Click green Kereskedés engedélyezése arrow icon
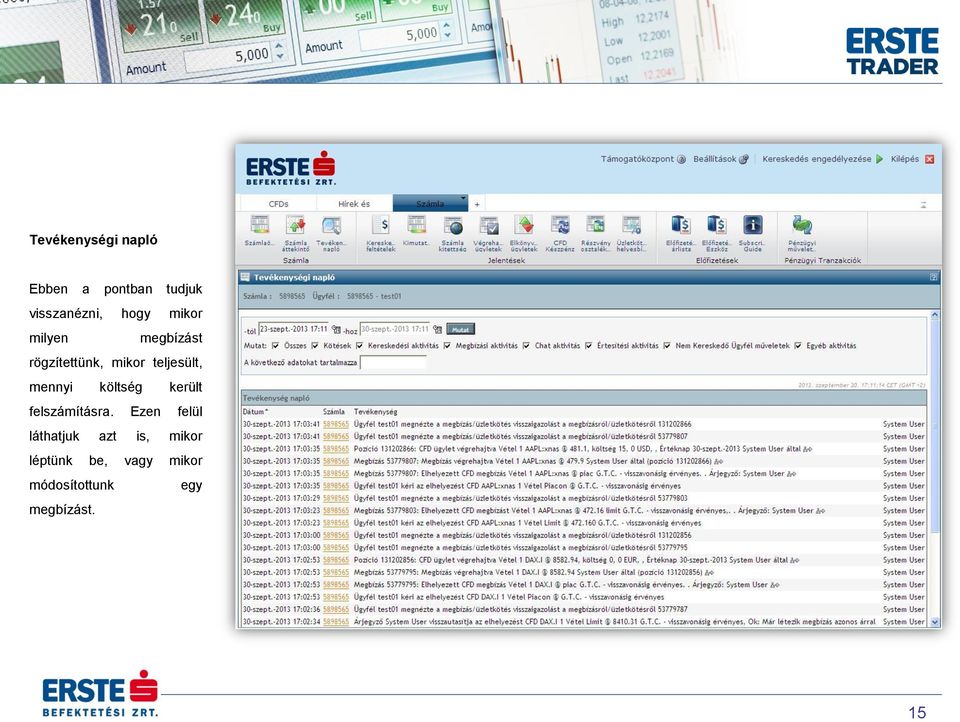This screenshot has height=722, width=960. pos(879,159)
